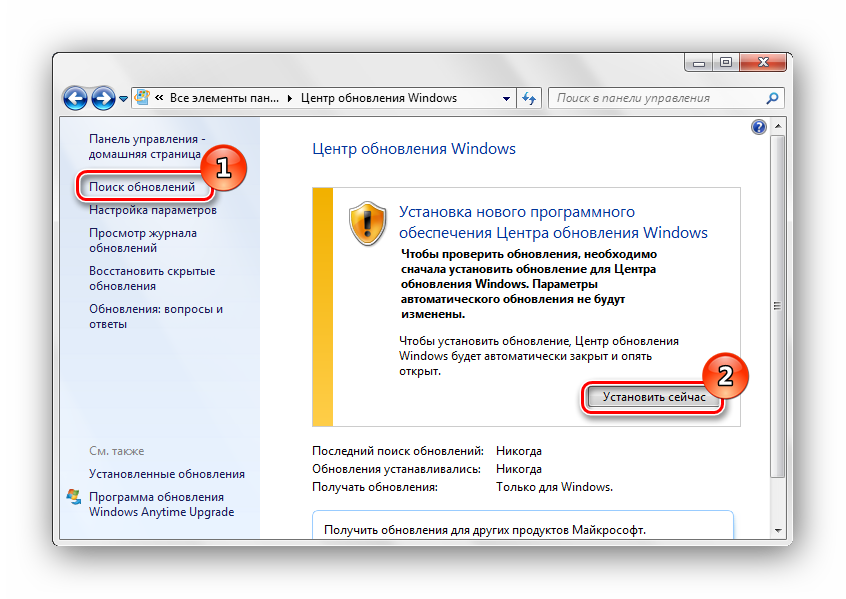Click the scrollbar down arrow
This screenshot has height=599, width=846.
click(777, 530)
